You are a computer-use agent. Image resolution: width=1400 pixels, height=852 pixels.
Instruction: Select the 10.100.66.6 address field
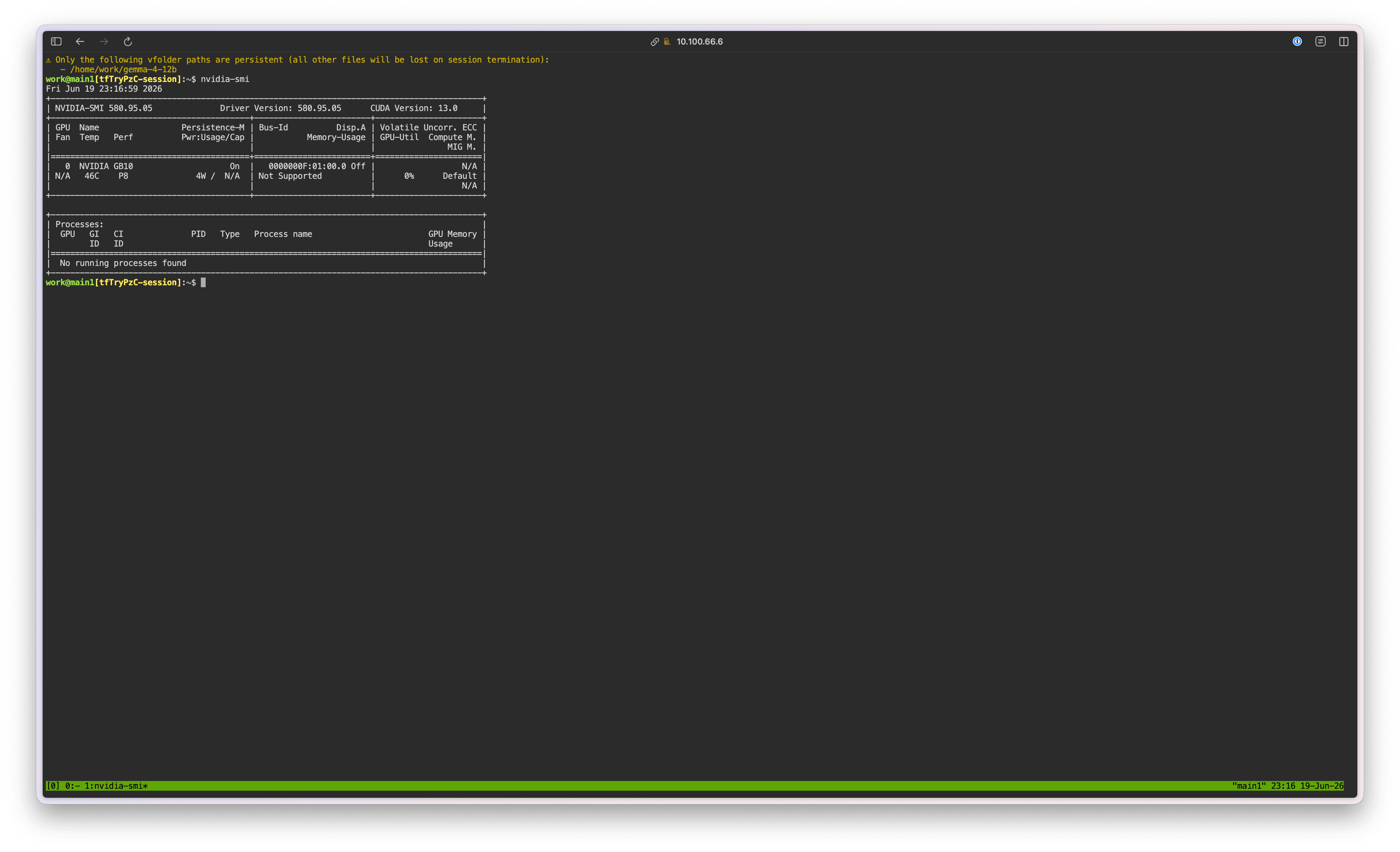pos(699,41)
